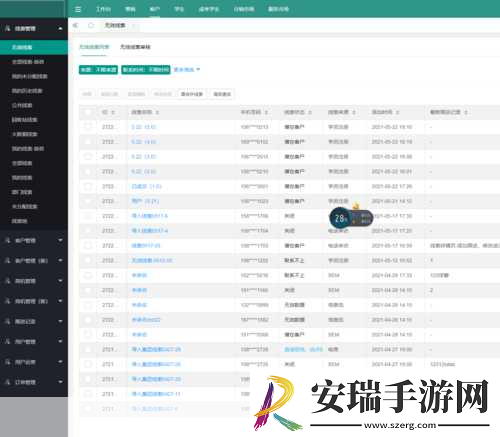Screen dimensions: 500x437
Task: Expand the third collapsed sidebar section via its arrow
Action: pos(60,281)
